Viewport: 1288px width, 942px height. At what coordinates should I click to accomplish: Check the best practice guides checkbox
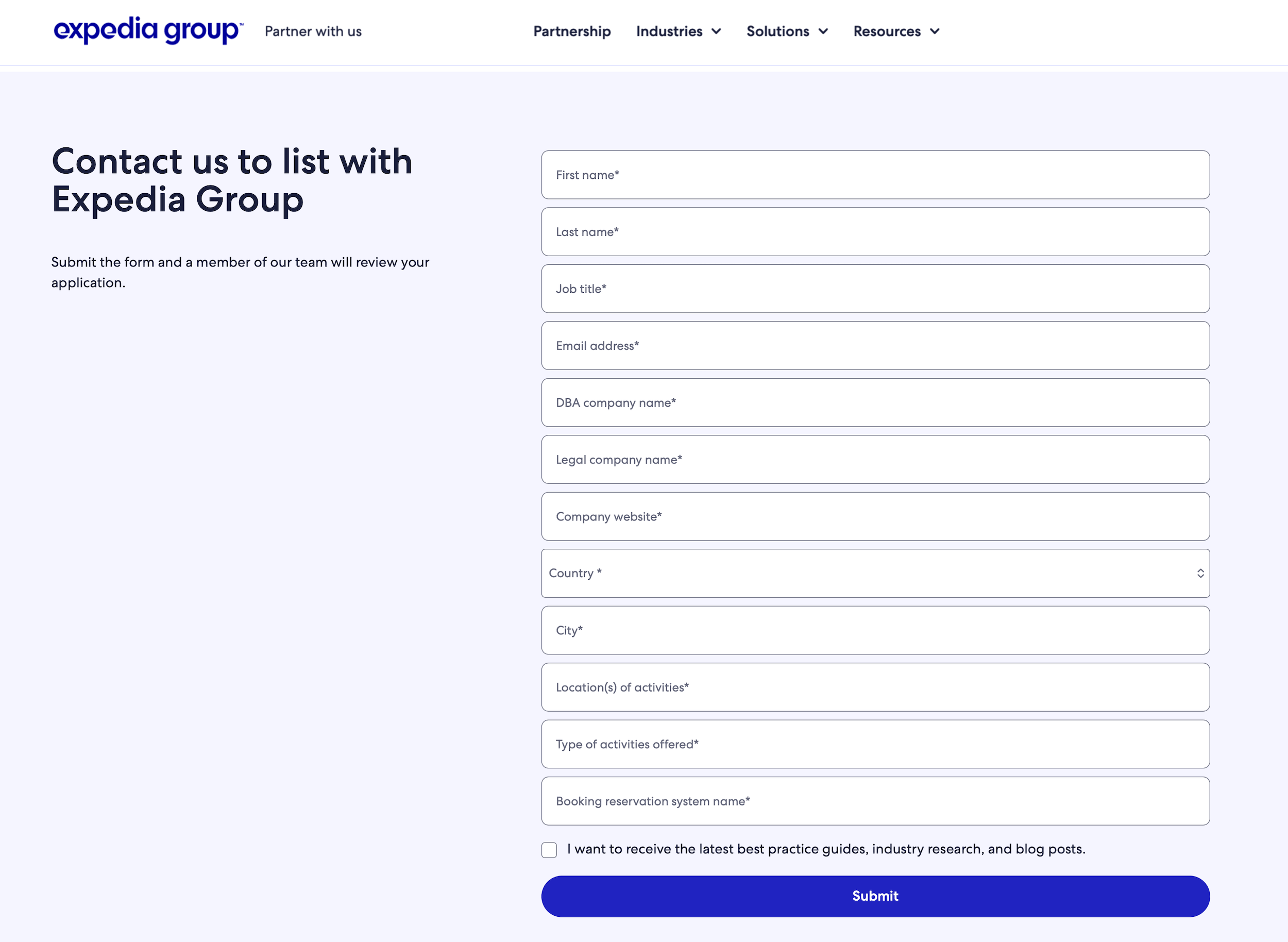549,850
